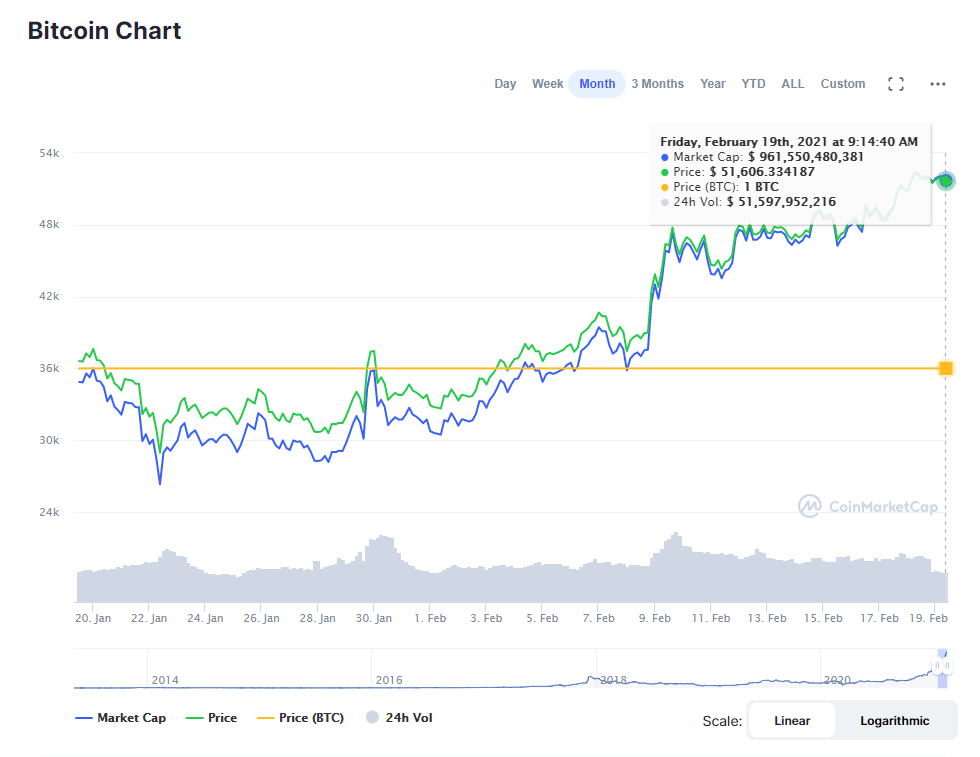Open the three-dots more options menu
The image size is (980, 757).
pyautogui.click(x=937, y=84)
